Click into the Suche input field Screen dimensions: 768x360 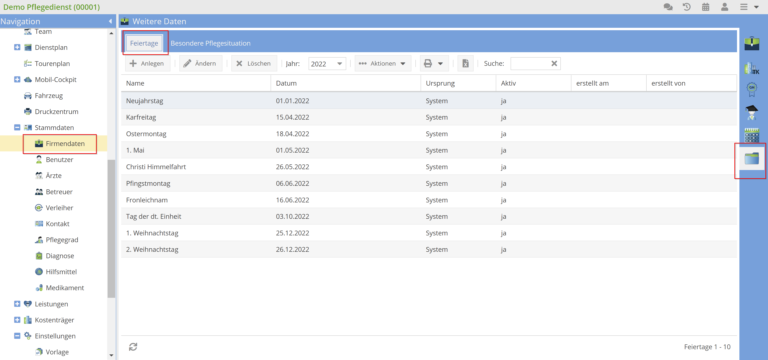(x=529, y=64)
